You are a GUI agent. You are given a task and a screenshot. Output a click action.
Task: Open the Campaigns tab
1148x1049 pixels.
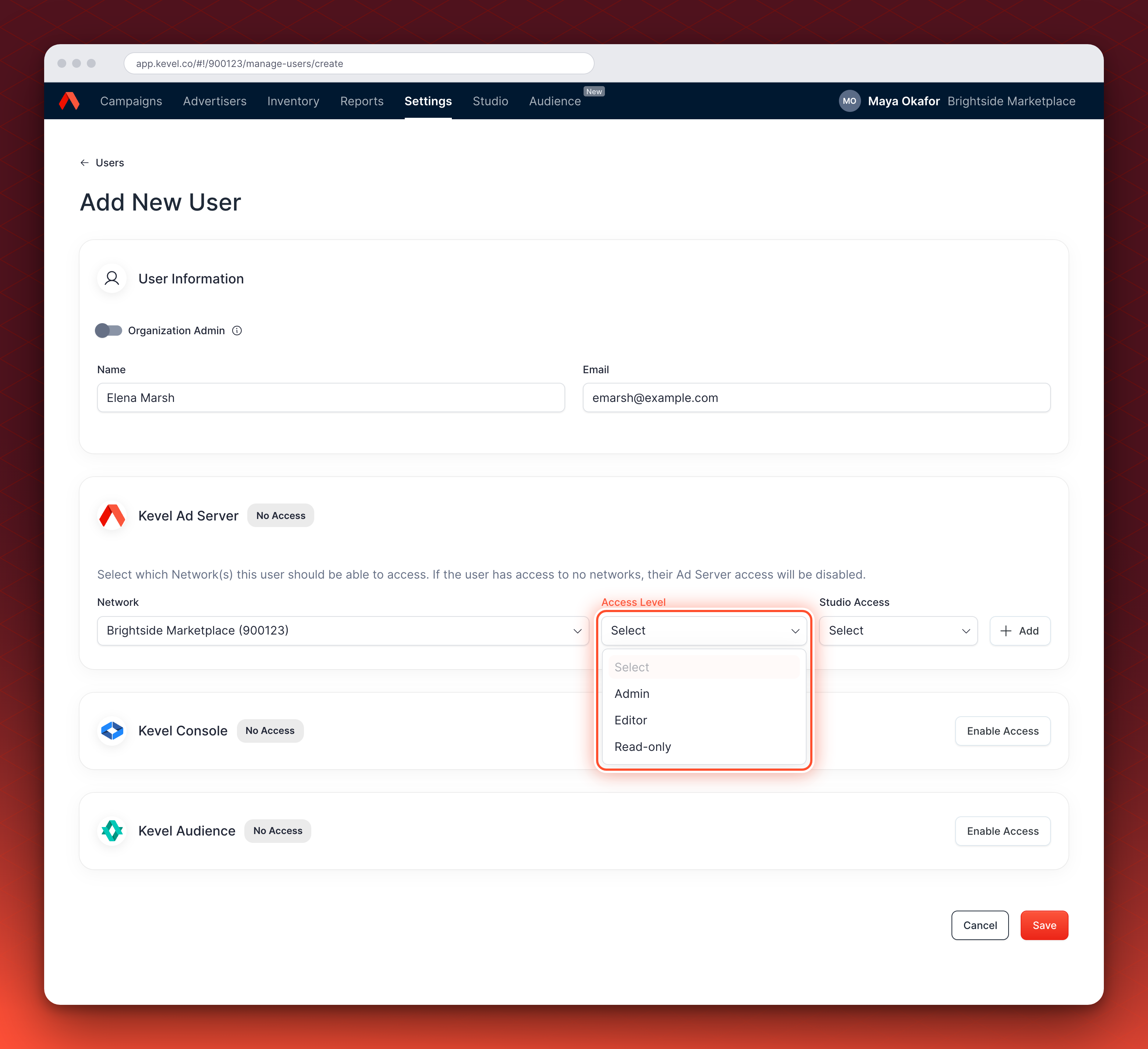point(131,101)
